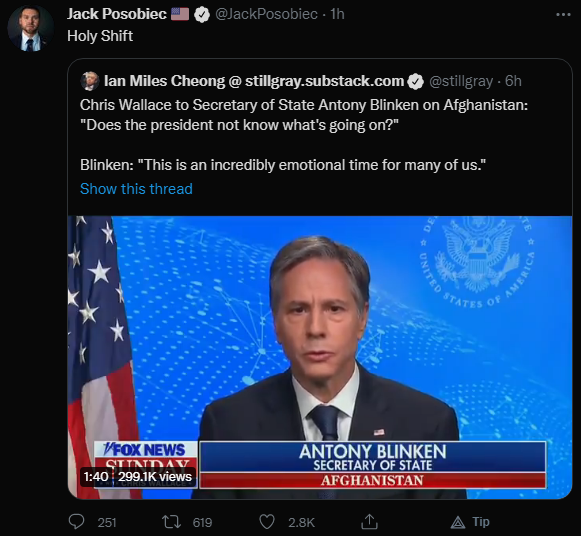The height and width of the screenshot is (536, 581).
Task: Open the three-dot more options menu
Action: pos(563,15)
